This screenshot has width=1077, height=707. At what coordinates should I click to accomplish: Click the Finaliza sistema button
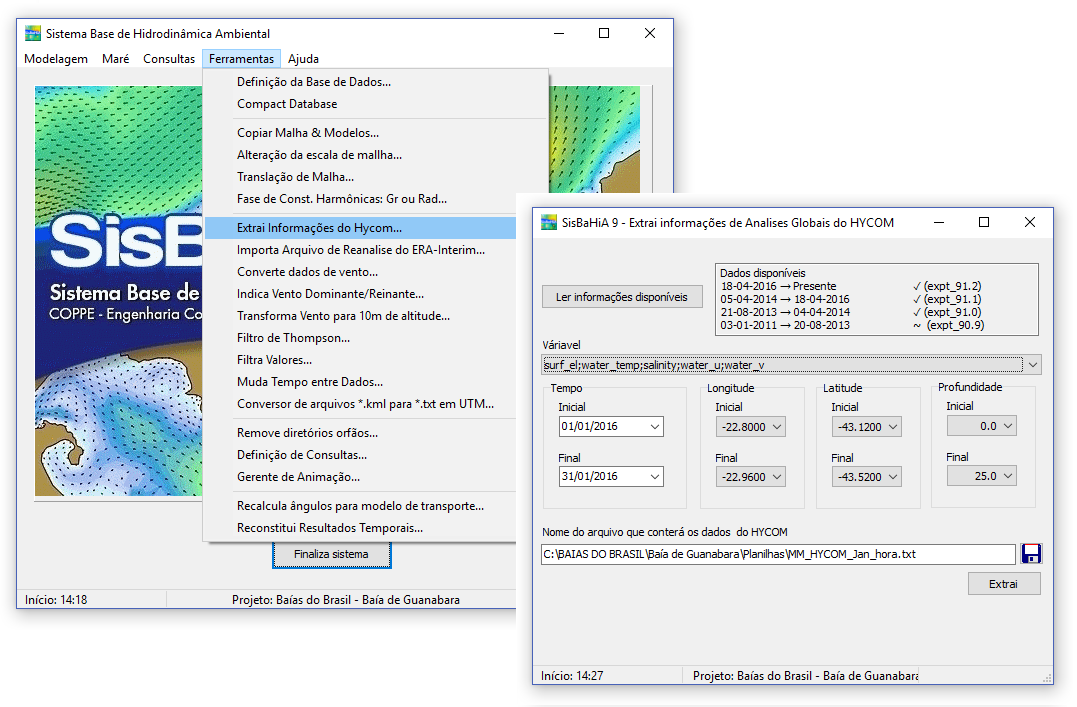point(332,554)
